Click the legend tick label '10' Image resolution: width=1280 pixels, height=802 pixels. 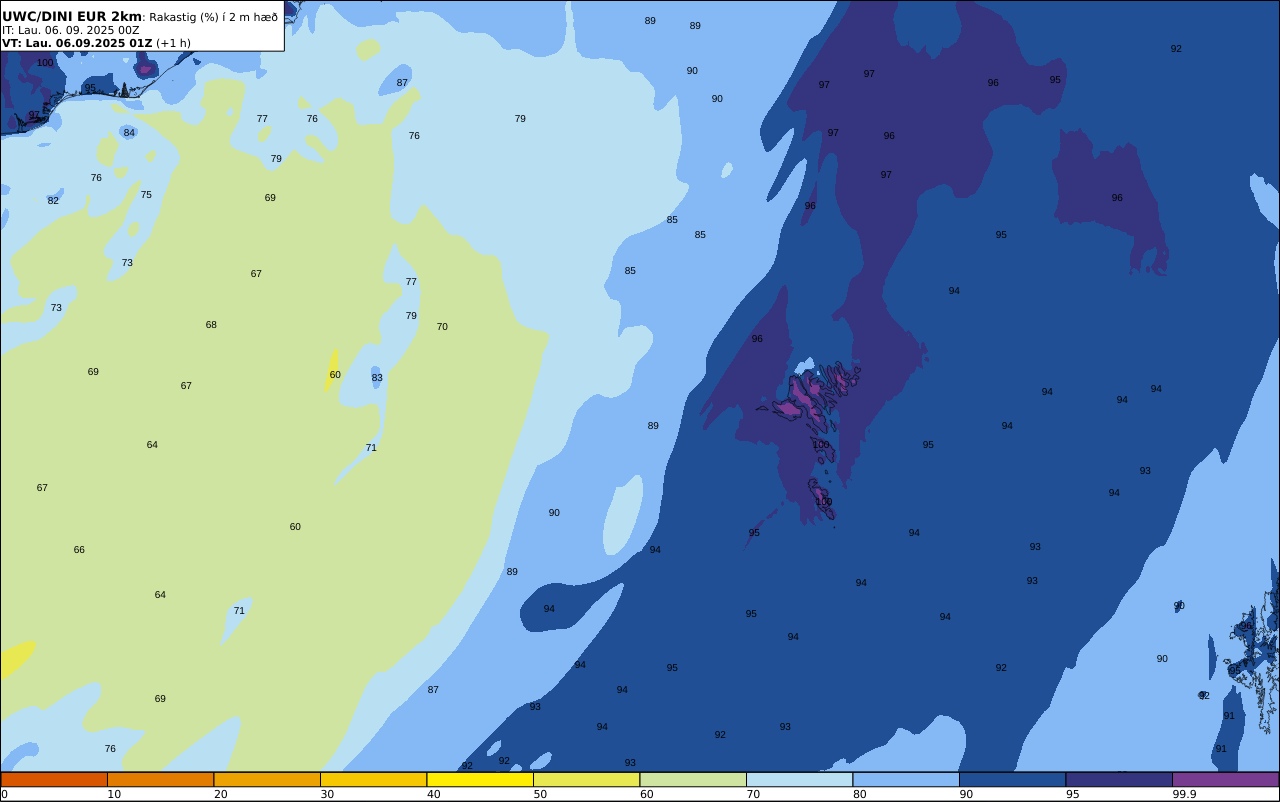coord(114,794)
